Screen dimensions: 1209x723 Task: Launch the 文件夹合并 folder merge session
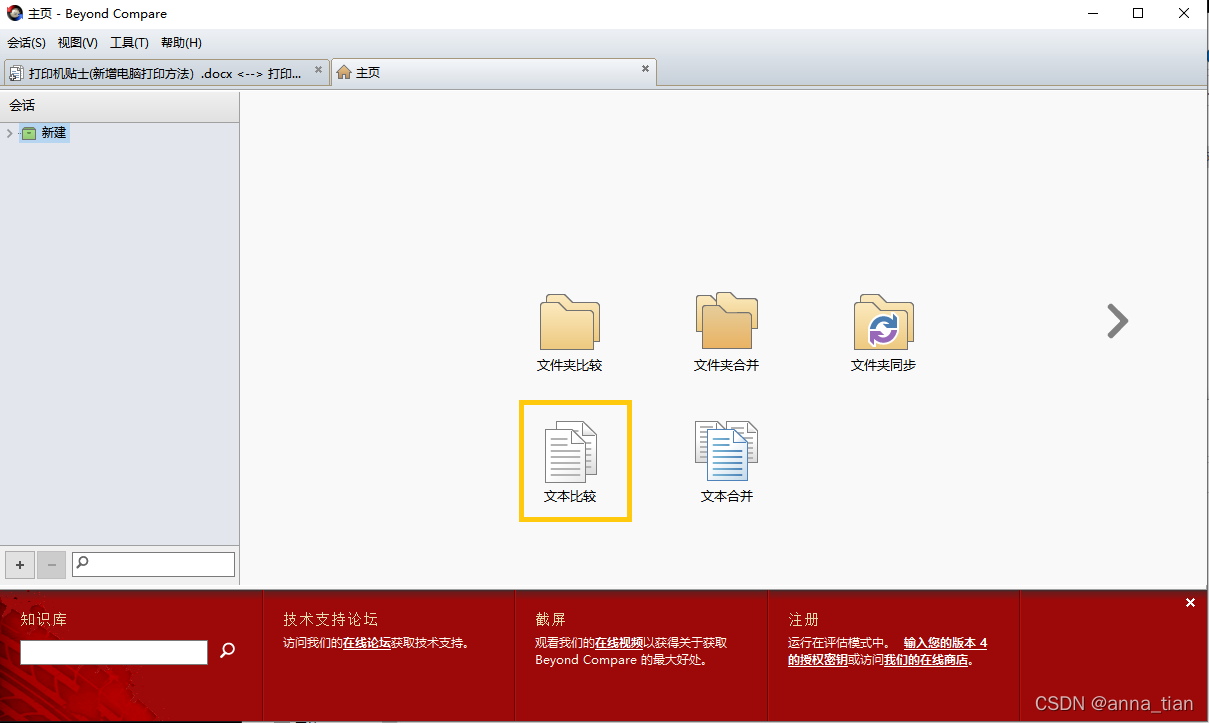tap(726, 333)
